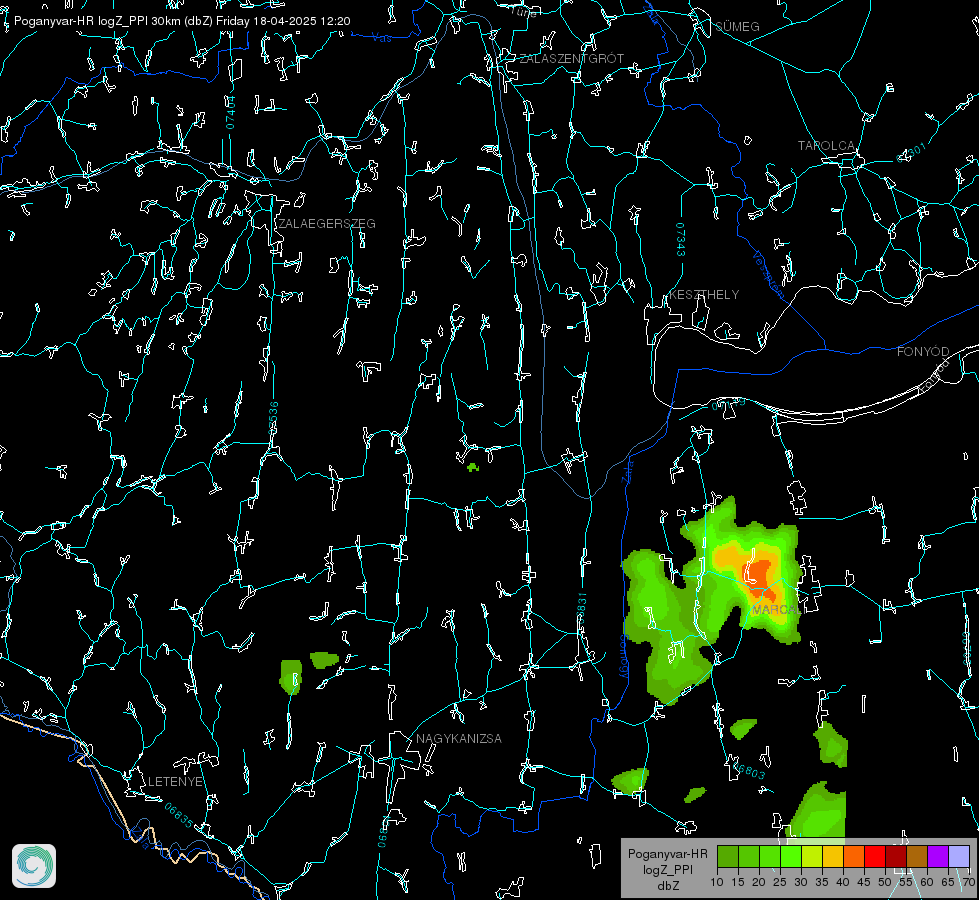Click the road number 07404 label
The width and height of the screenshot is (979, 900).
230,113
